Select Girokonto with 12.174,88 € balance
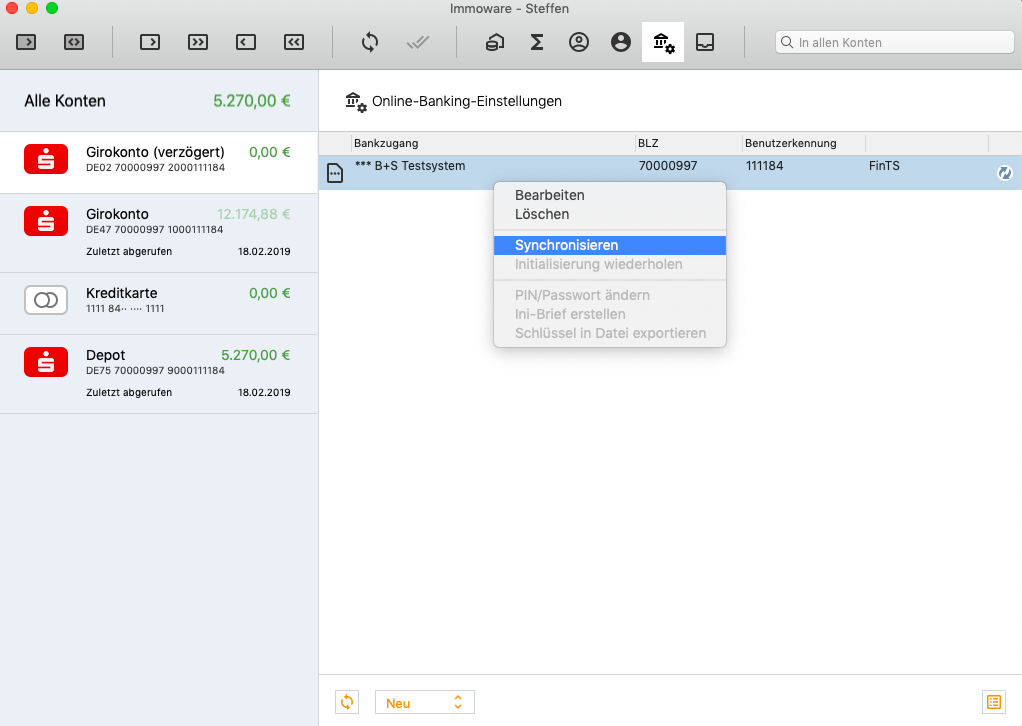This screenshot has height=726, width=1022. coord(158,233)
